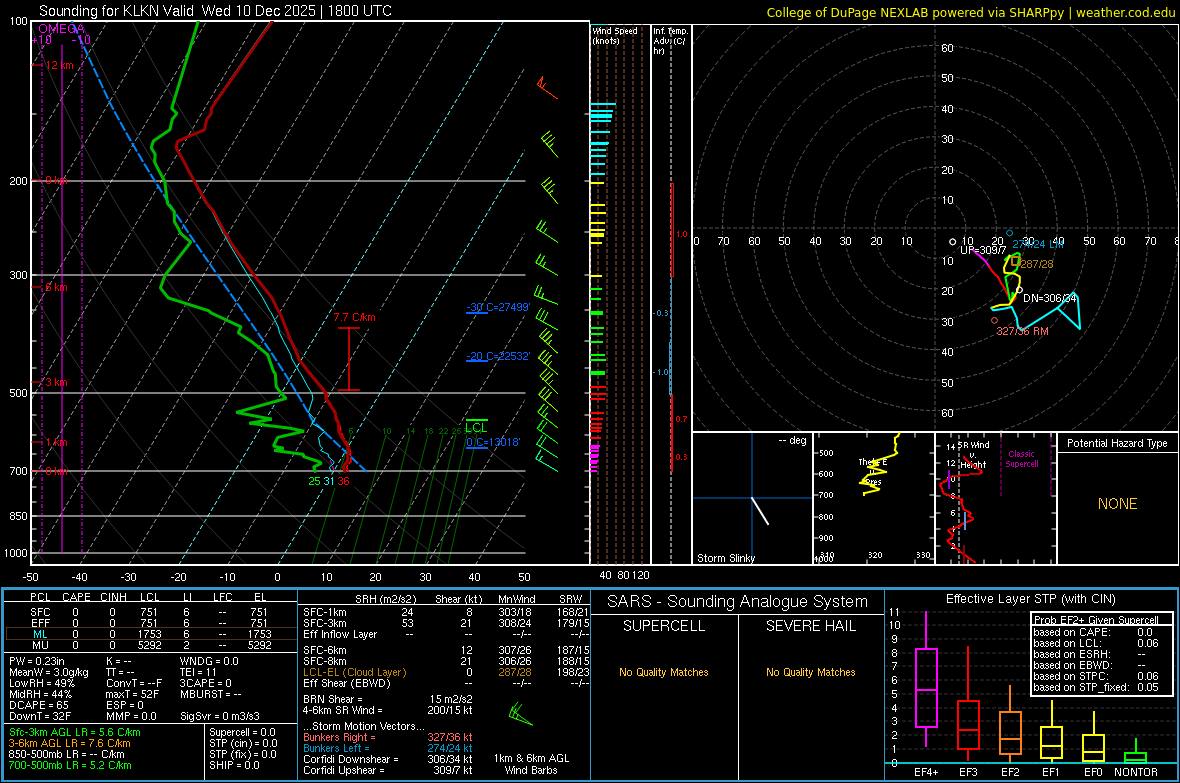Click the 'Eff Shear (EBWD)' row label
Image resolution: width=1180 pixels, height=783 pixels.
(x=347, y=683)
